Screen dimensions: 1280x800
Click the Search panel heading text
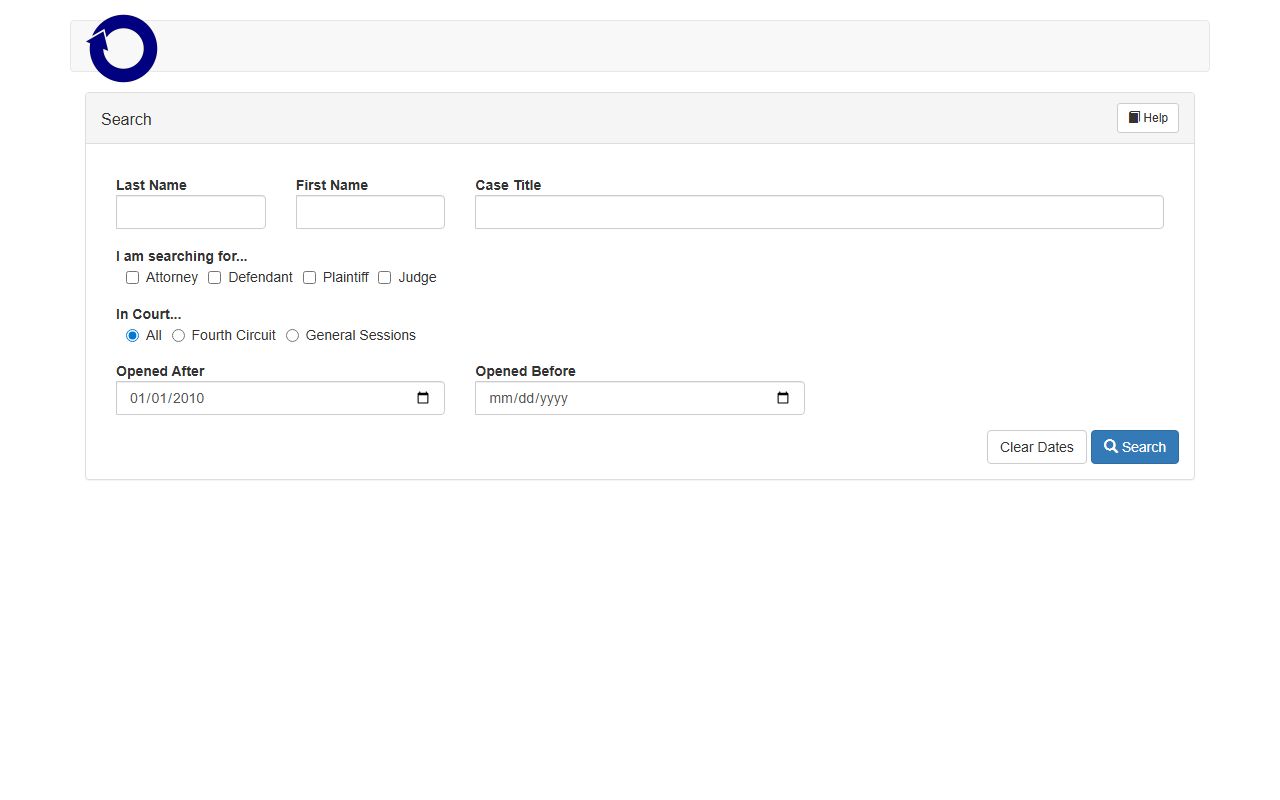(126, 119)
